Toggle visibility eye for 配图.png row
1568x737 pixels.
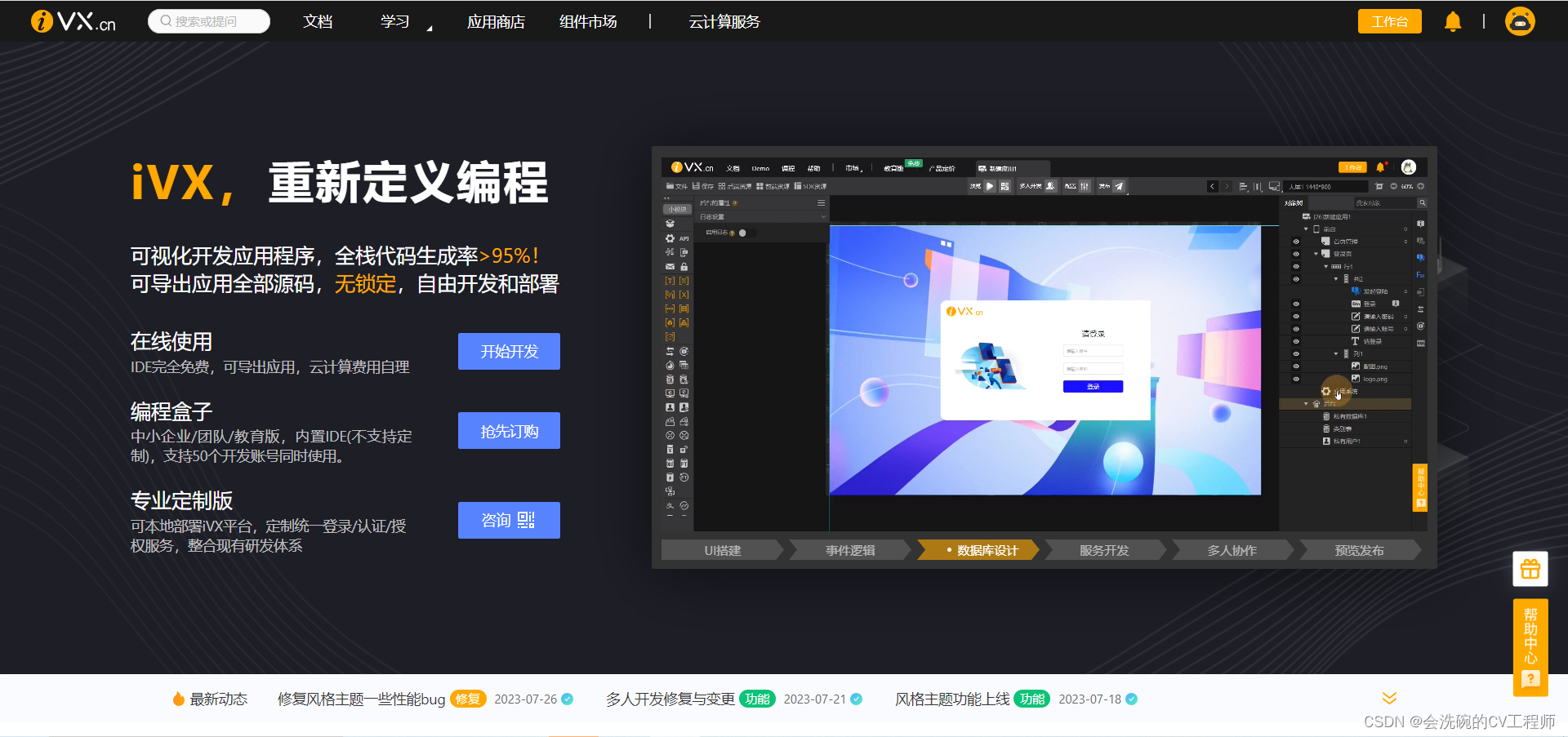point(1296,366)
